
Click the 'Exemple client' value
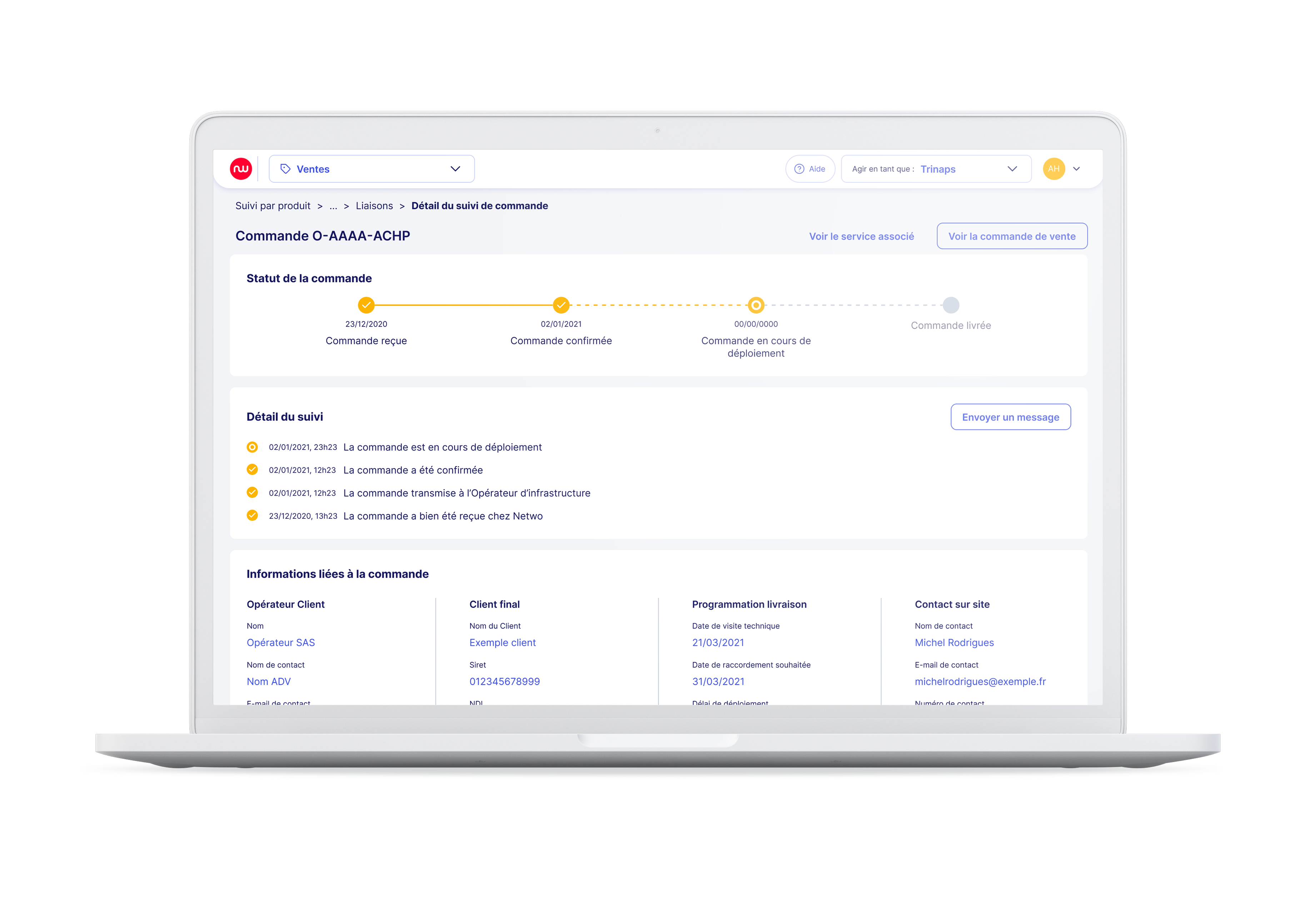[x=502, y=643]
